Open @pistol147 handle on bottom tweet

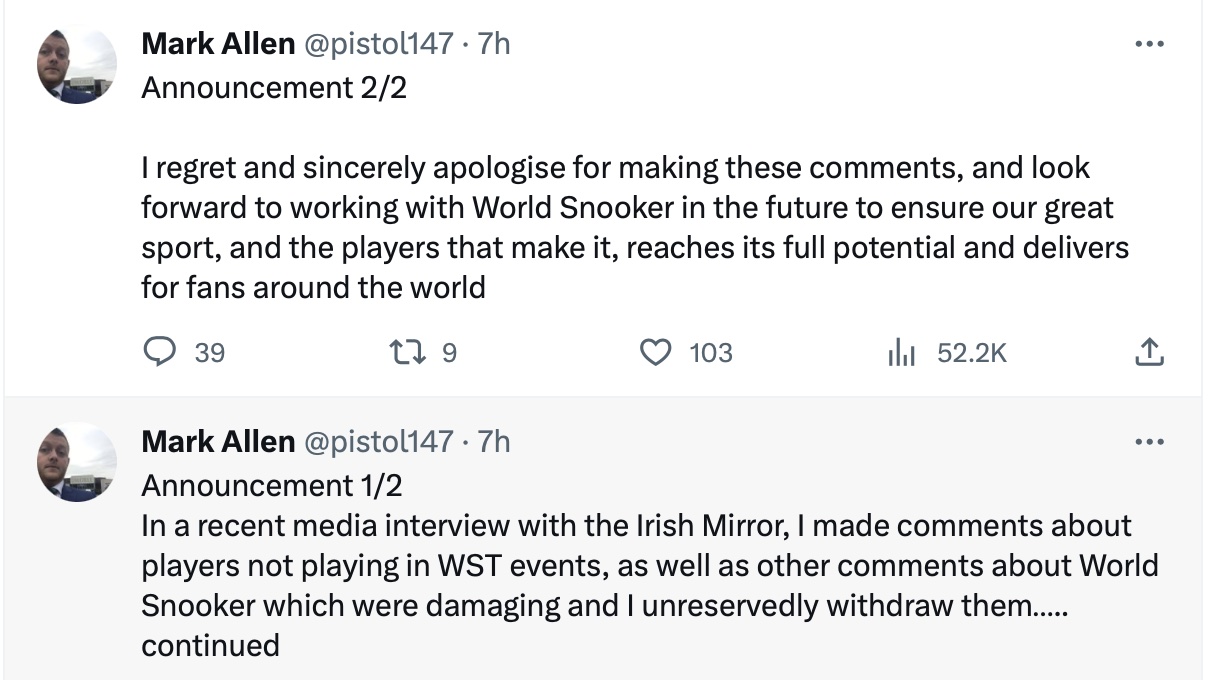[x=378, y=441]
